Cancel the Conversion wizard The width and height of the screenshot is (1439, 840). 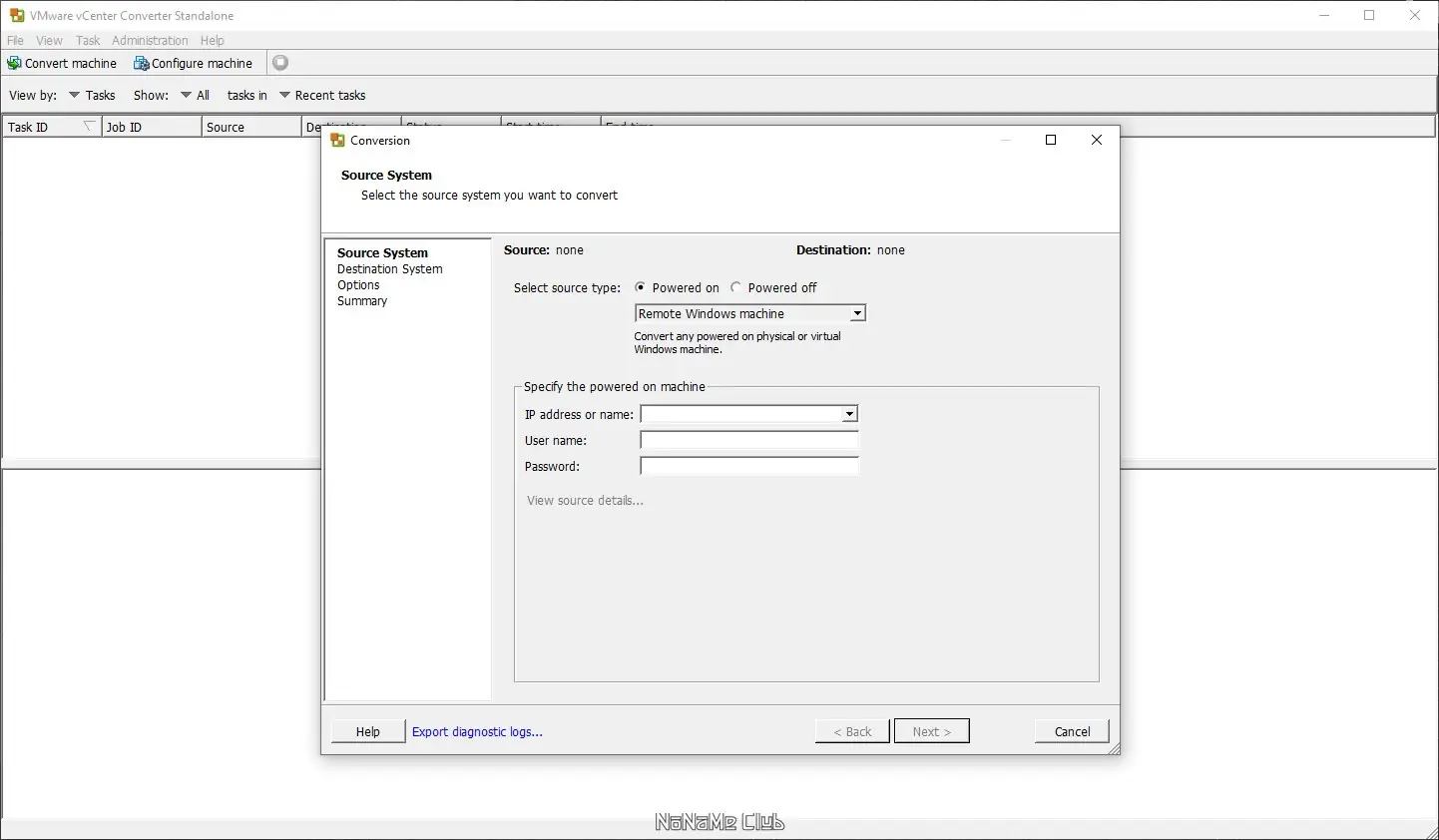click(1072, 731)
